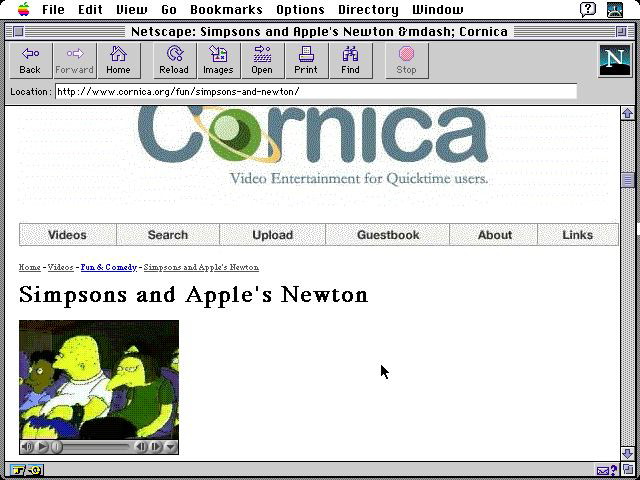The height and width of the screenshot is (480, 640).
Task: Click the Netscape N logo
Action: tap(614, 61)
